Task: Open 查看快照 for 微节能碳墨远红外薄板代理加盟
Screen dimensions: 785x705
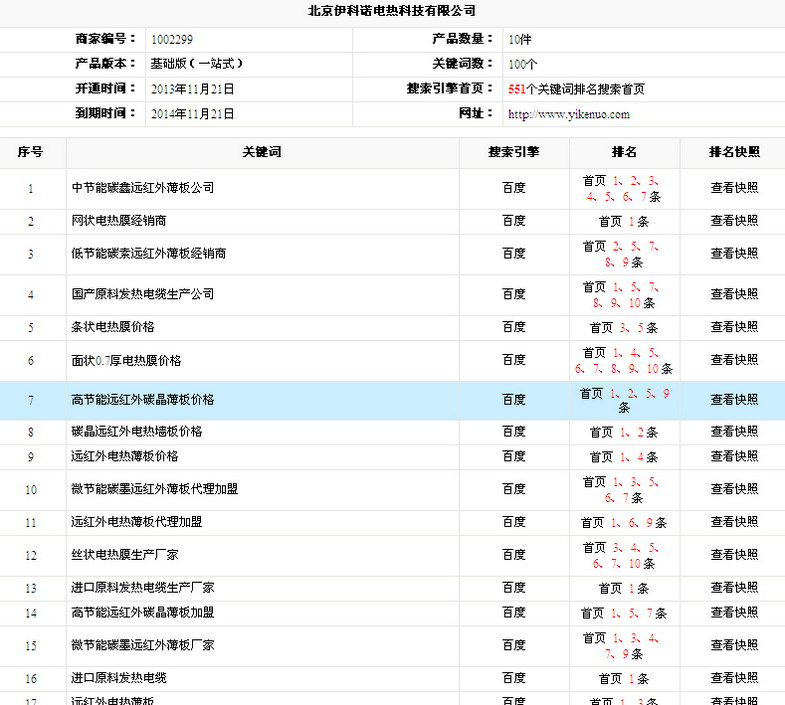Action: click(734, 489)
